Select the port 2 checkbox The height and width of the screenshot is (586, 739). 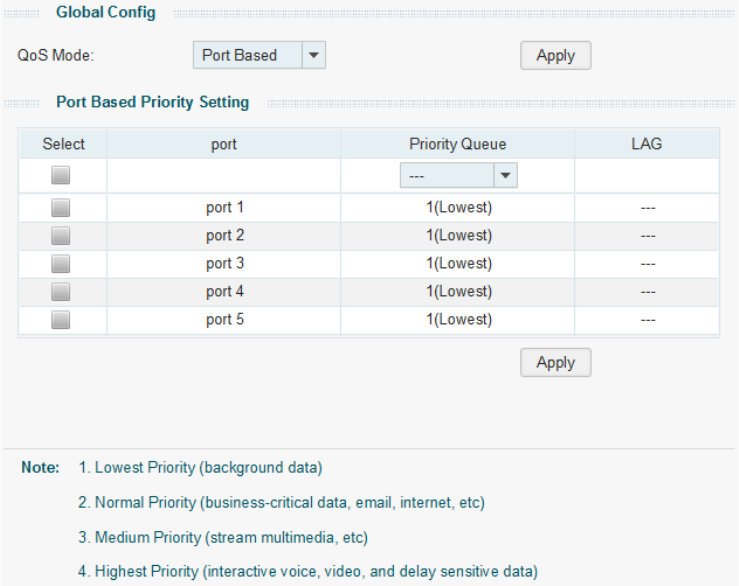[61, 236]
